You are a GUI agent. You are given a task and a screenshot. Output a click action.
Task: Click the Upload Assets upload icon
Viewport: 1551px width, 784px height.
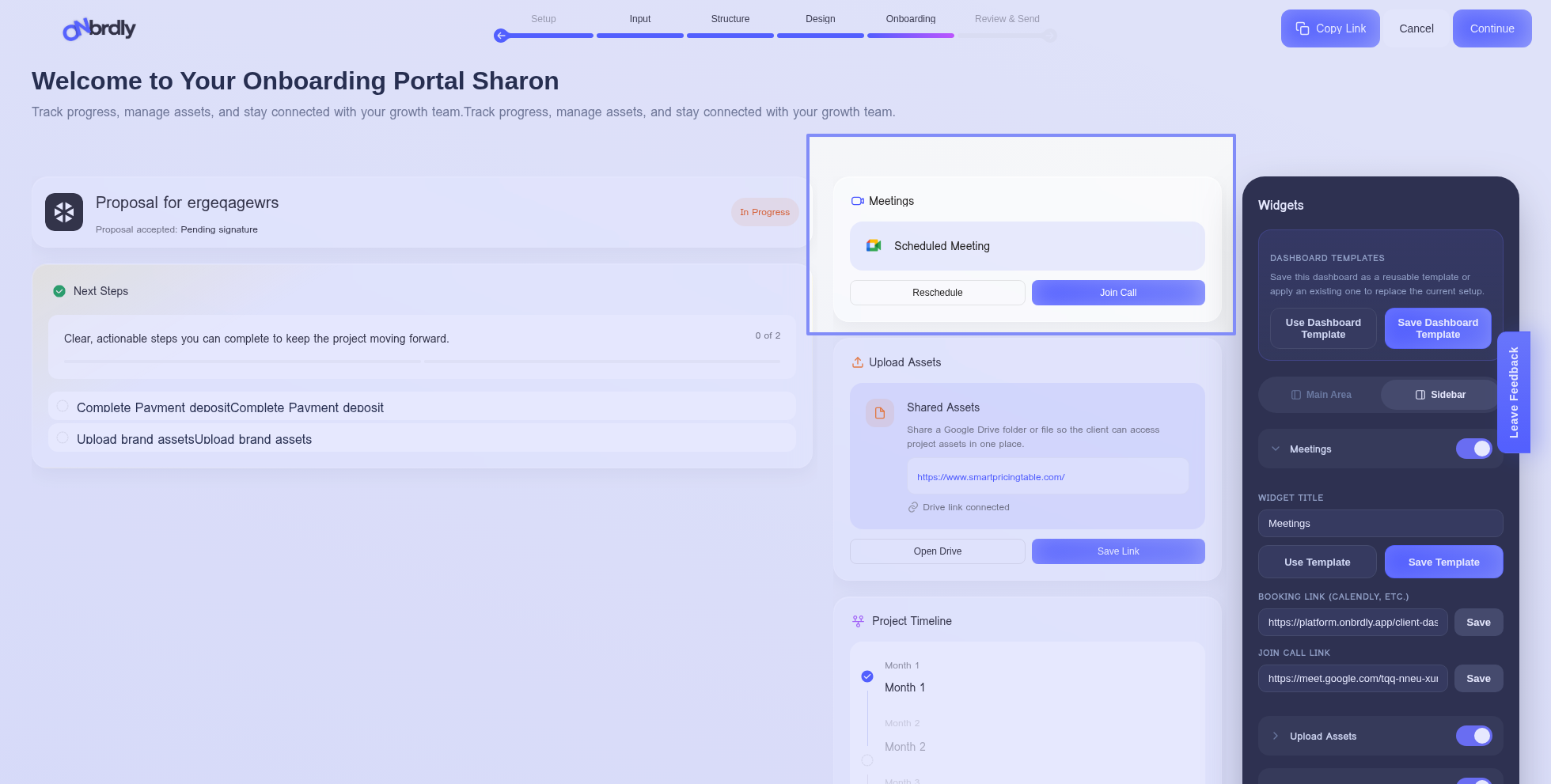[x=858, y=362]
